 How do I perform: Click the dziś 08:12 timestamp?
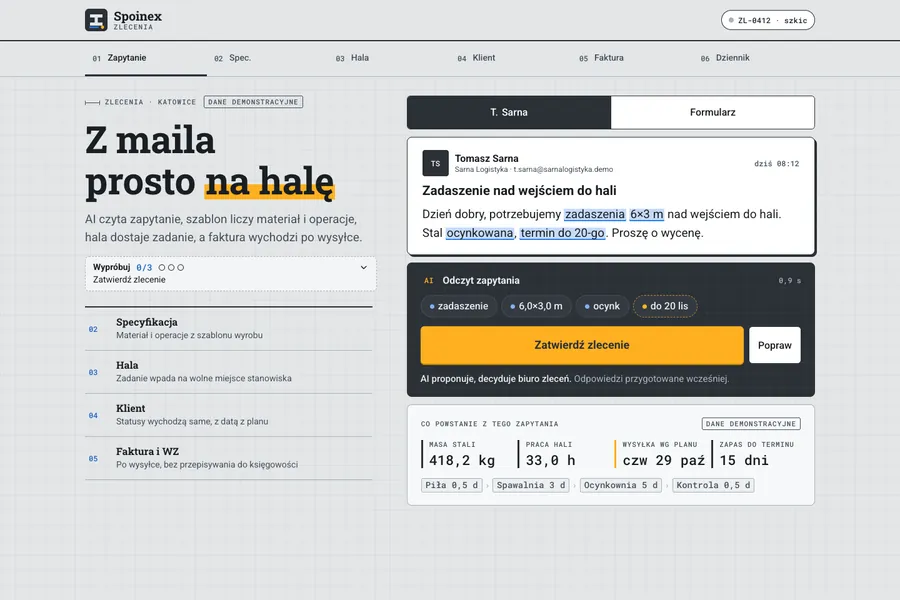click(776, 164)
